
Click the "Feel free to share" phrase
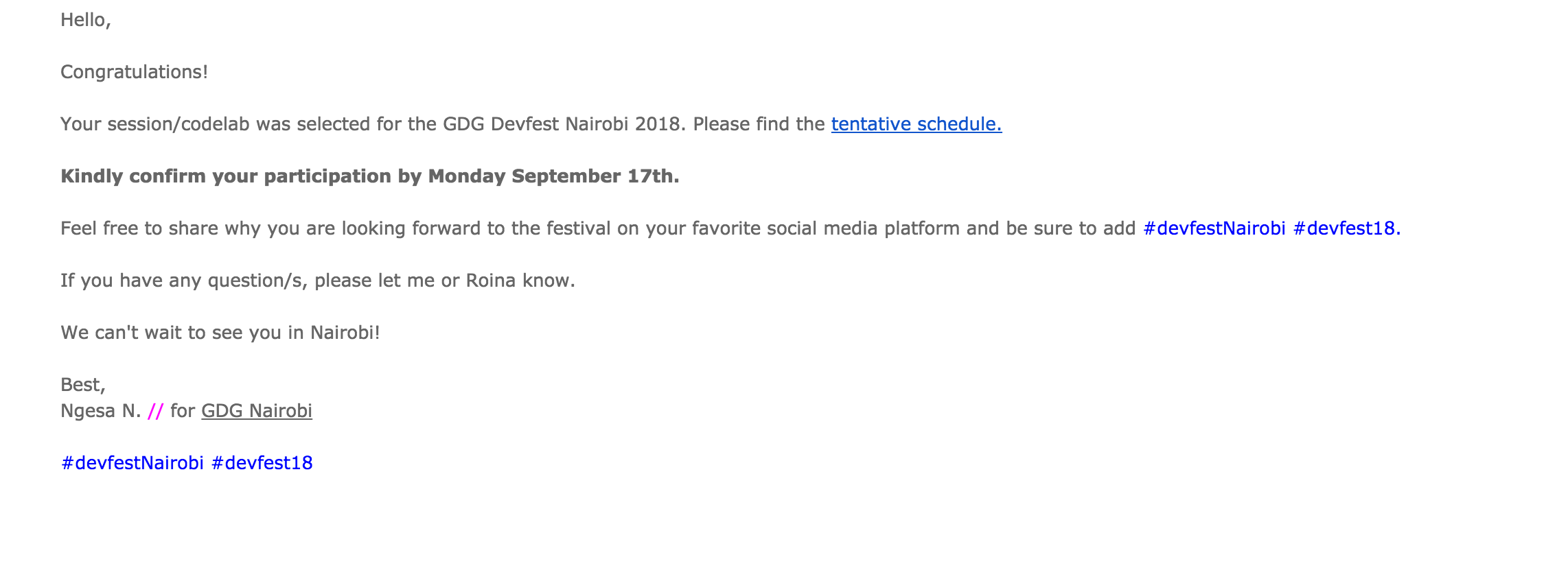click(139, 228)
